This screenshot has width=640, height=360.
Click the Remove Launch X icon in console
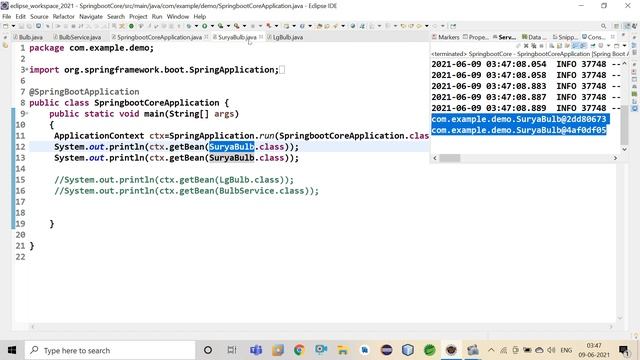(x=526, y=46)
